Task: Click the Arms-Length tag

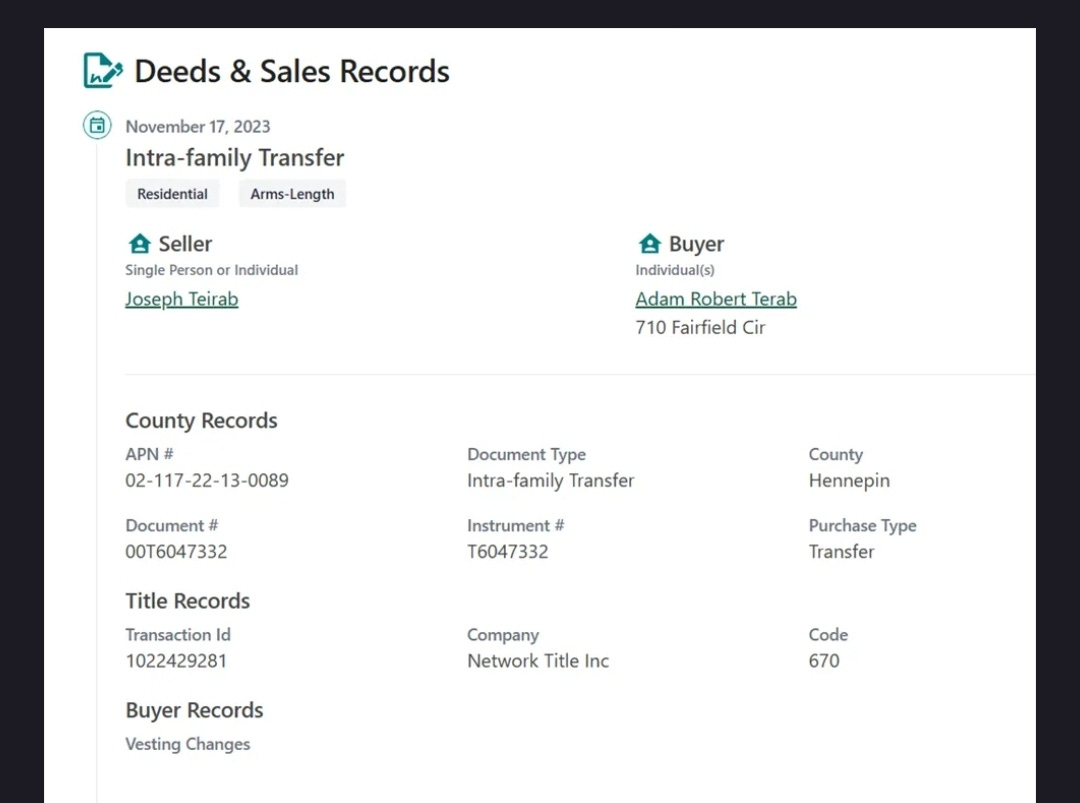Action: 292,194
